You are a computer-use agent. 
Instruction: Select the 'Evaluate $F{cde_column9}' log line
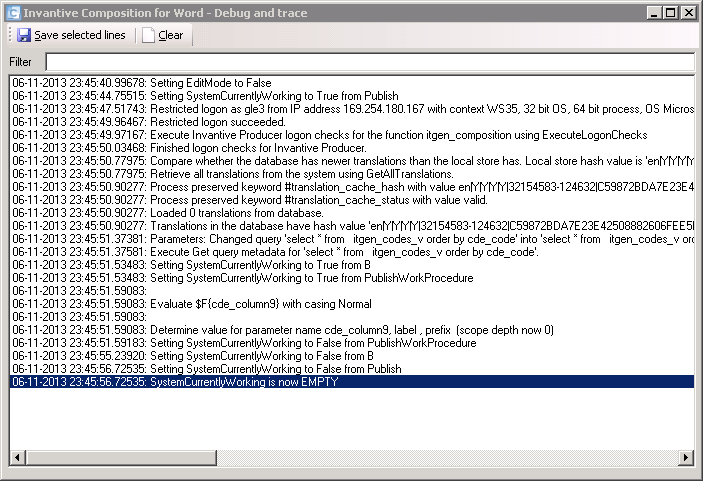pyautogui.click(x=352, y=304)
